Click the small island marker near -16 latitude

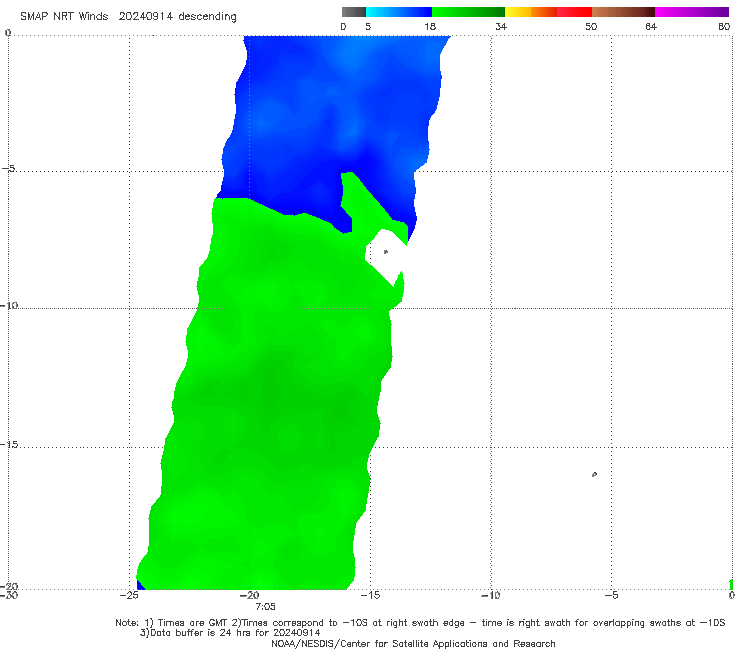[594, 474]
